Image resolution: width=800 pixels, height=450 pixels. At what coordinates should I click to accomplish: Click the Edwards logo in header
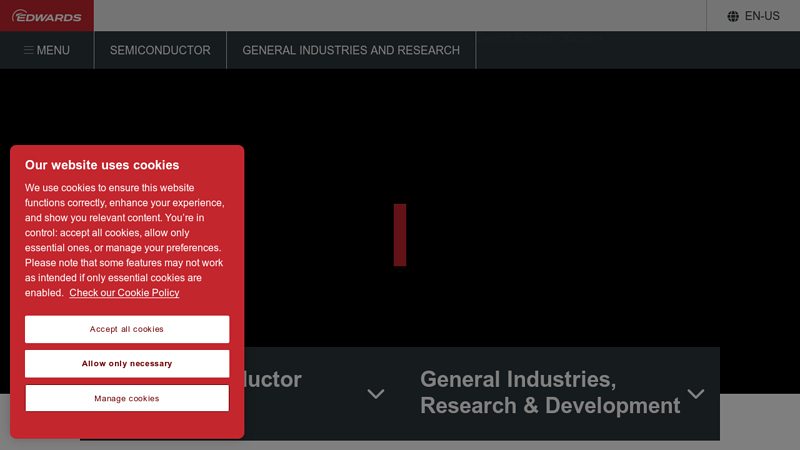47,16
